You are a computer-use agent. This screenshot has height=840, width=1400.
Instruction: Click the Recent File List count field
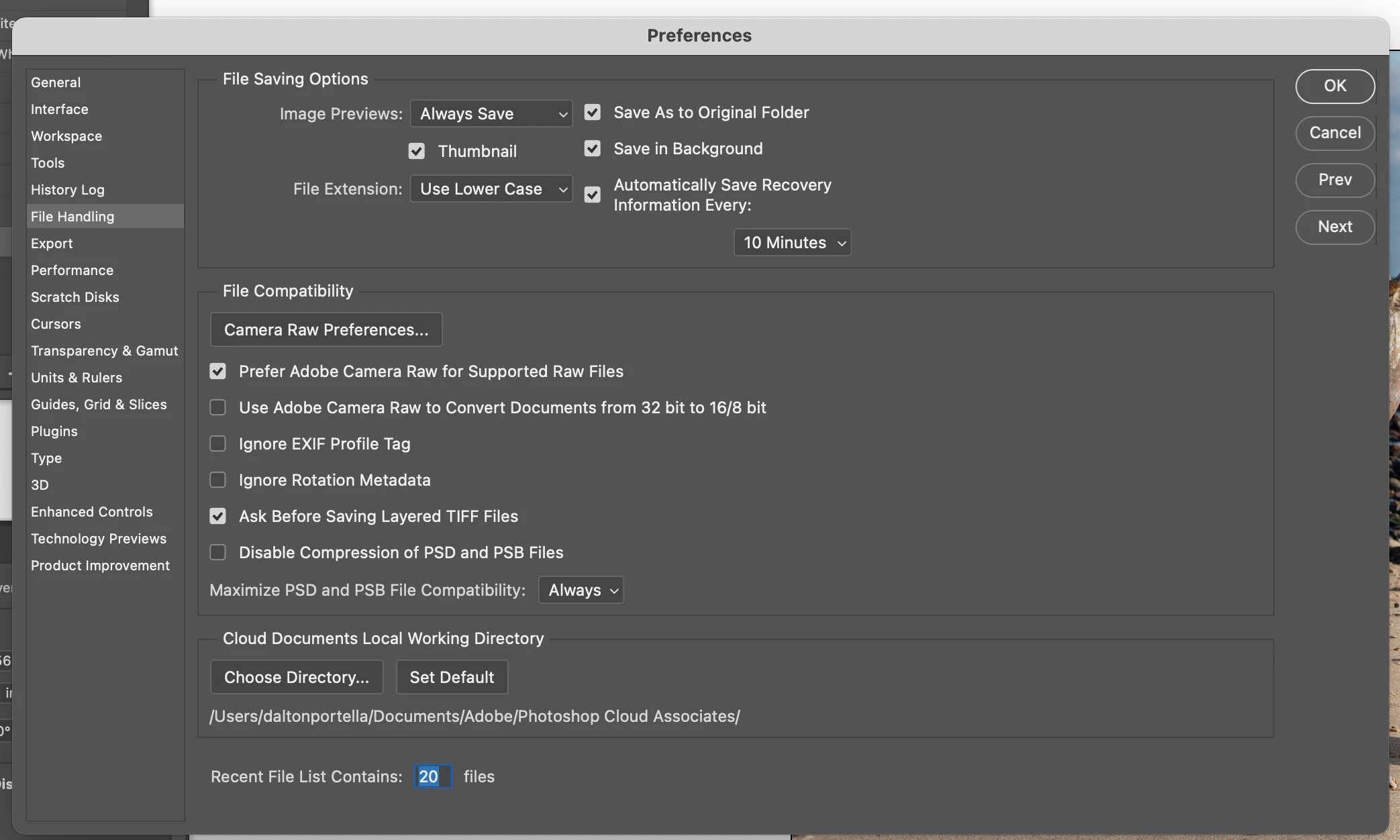[432, 776]
